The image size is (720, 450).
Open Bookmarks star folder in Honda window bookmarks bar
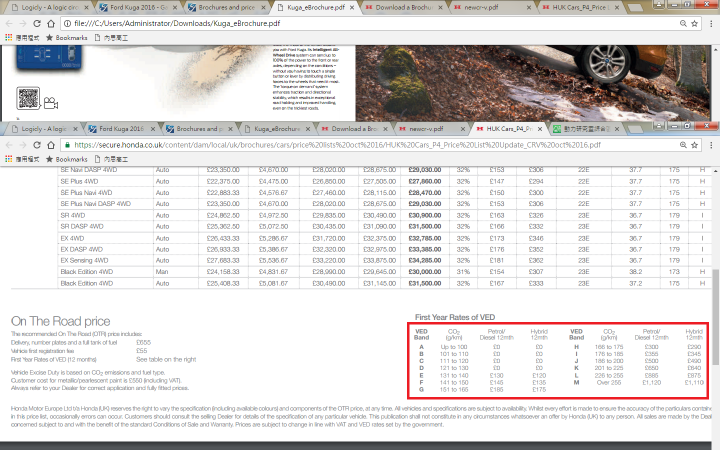pyautogui.click(x=67, y=159)
